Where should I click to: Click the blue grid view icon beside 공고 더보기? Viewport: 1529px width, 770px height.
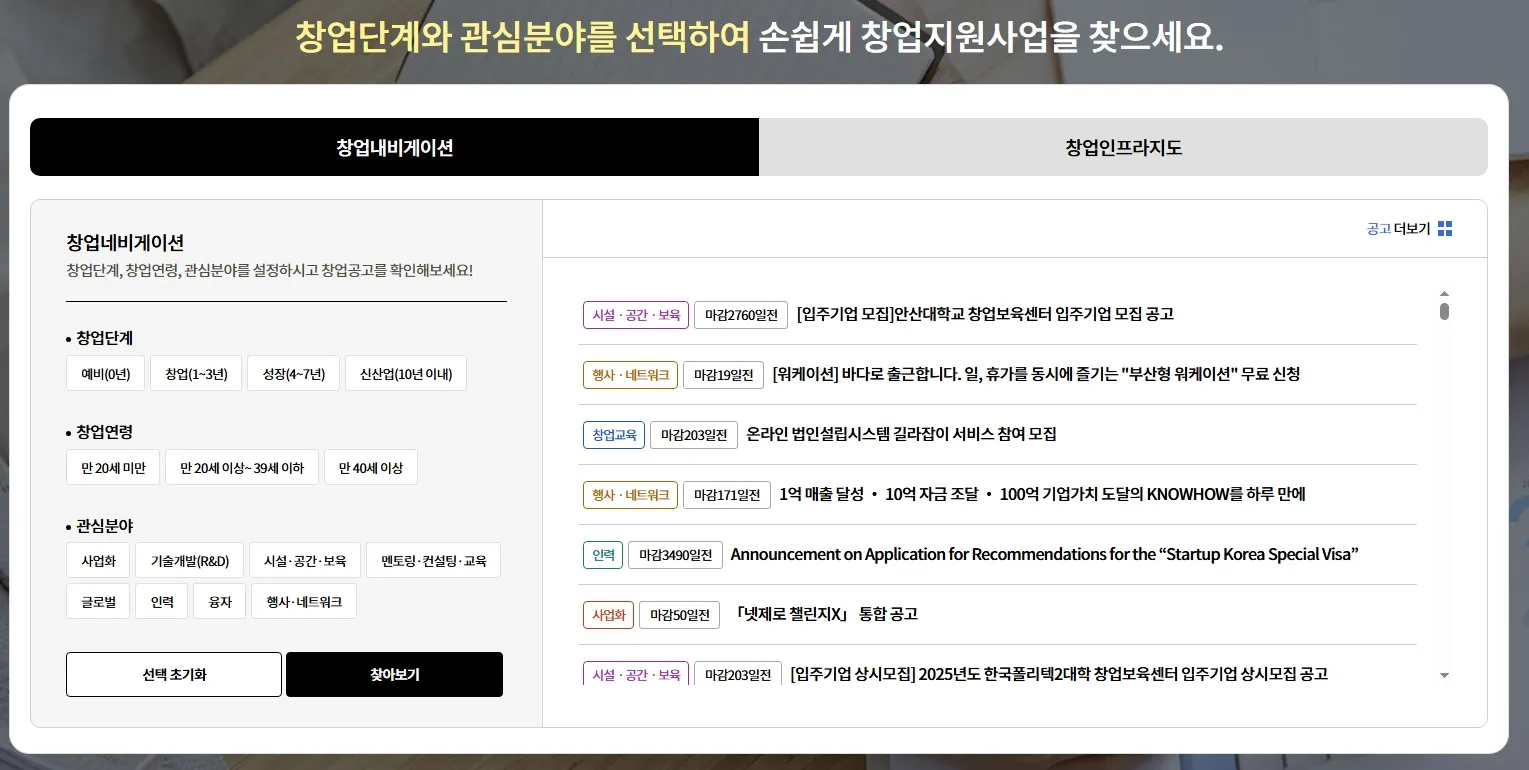pos(1444,228)
